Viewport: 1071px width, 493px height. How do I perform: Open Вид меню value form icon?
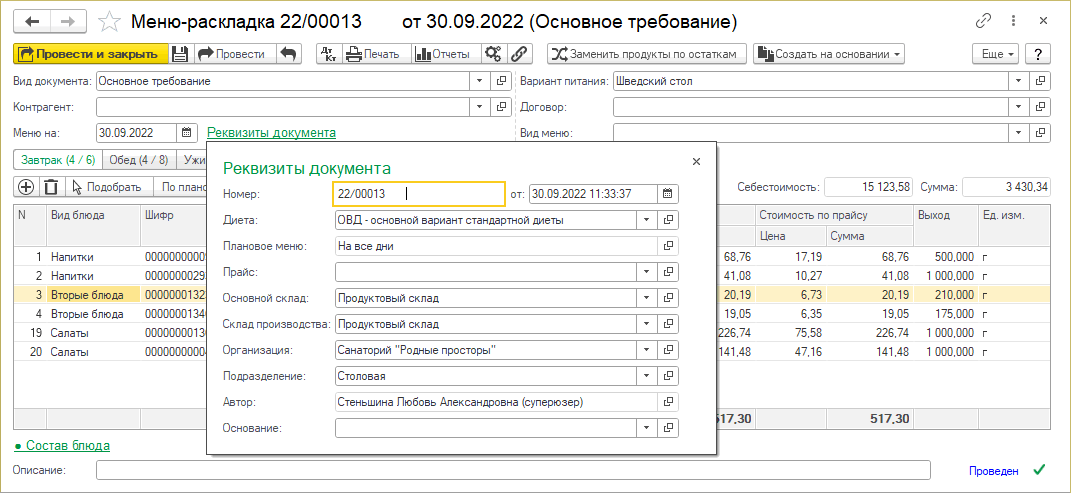coord(1040,132)
